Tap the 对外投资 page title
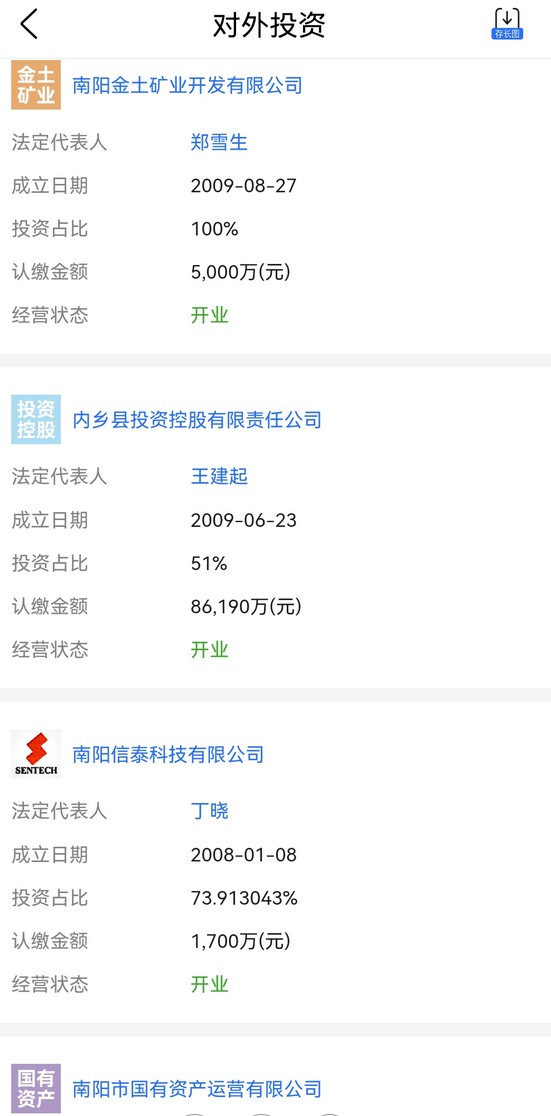Image resolution: width=551 pixels, height=1116 pixels. click(269, 25)
